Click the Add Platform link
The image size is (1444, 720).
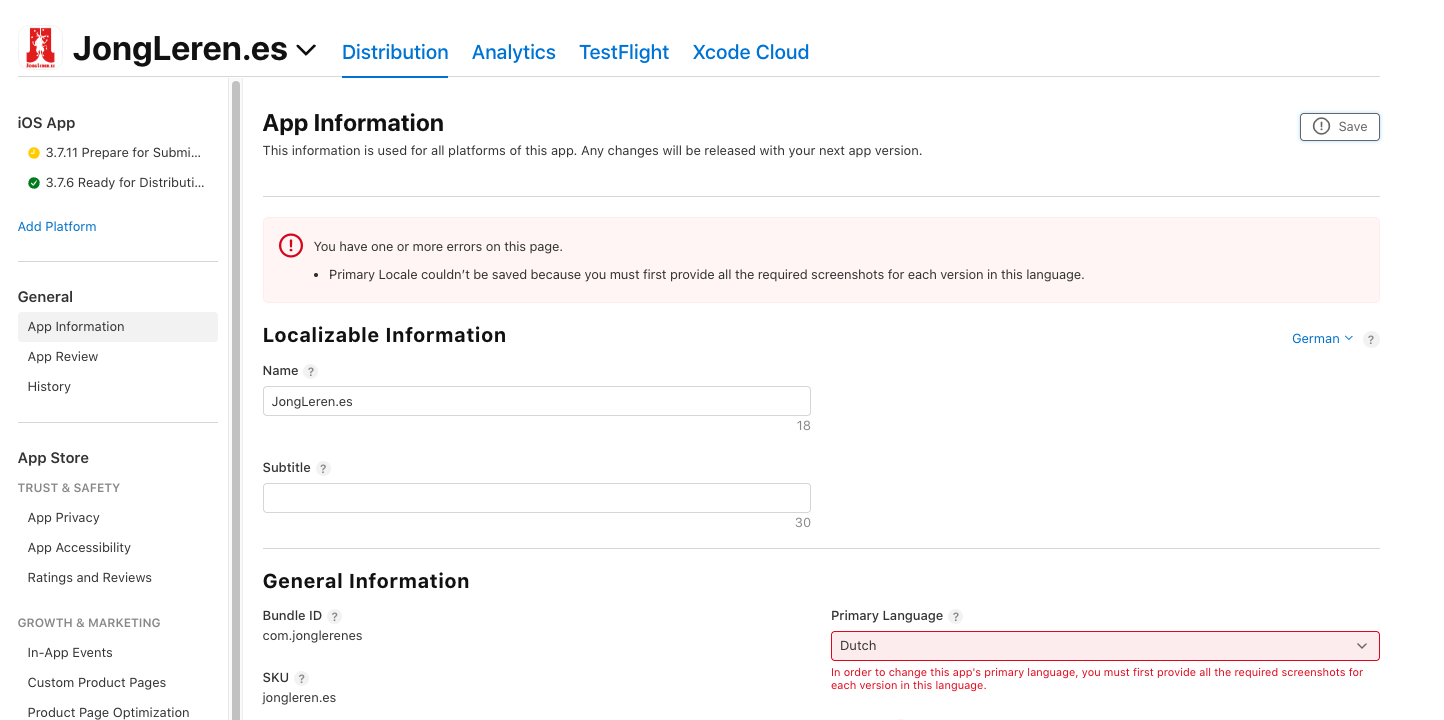(57, 227)
